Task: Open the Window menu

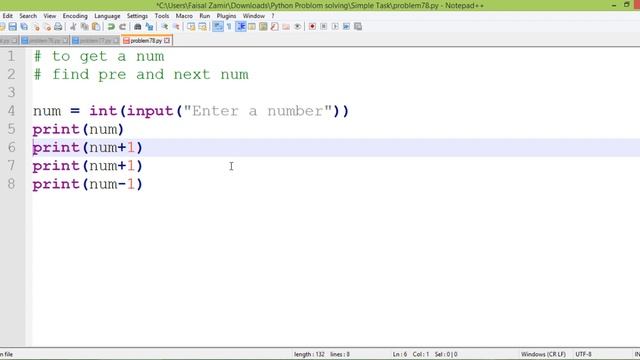Action: point(253,16)
